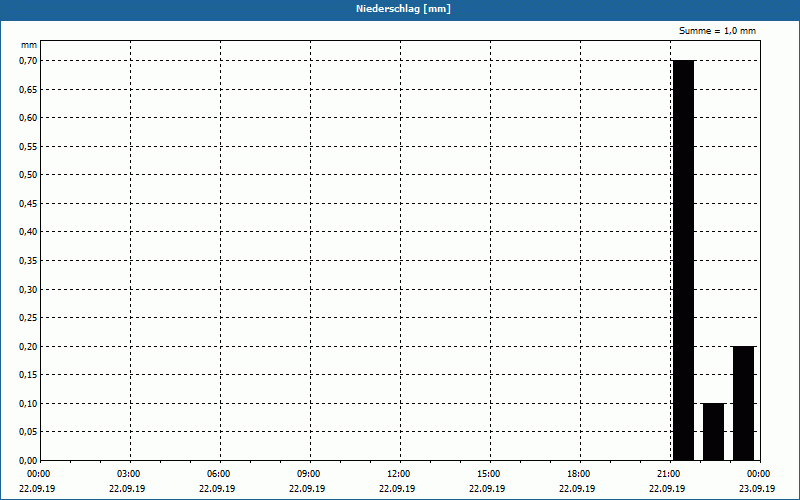The image size is (800, 500).
Task: Click the 23.09.19 date label
Action: [757, 489]
